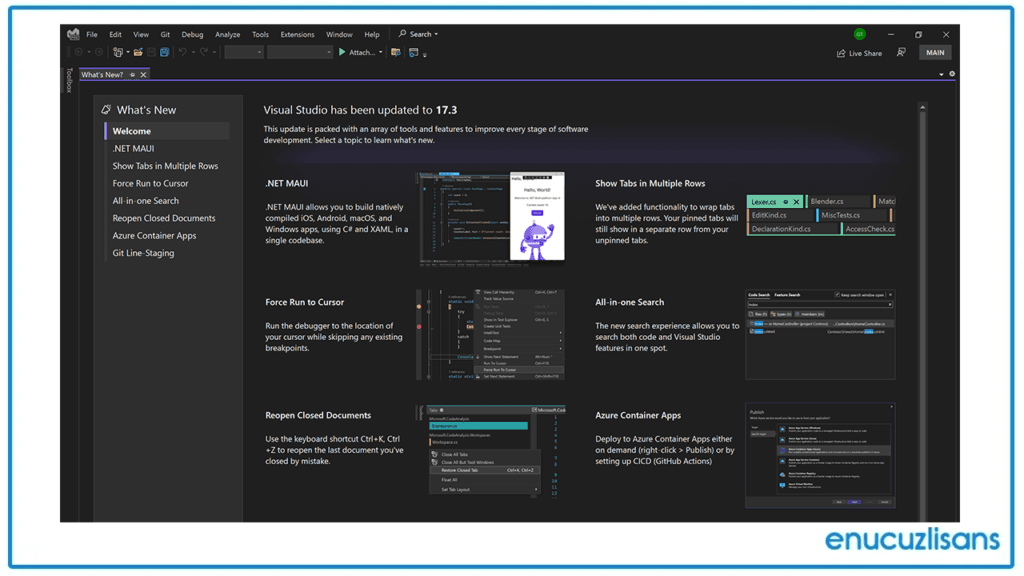This screenshot has width=1024, height=576.
Task: Click the Open File toolbar icon
Action: pyautogui.click(x=138, y=52)
